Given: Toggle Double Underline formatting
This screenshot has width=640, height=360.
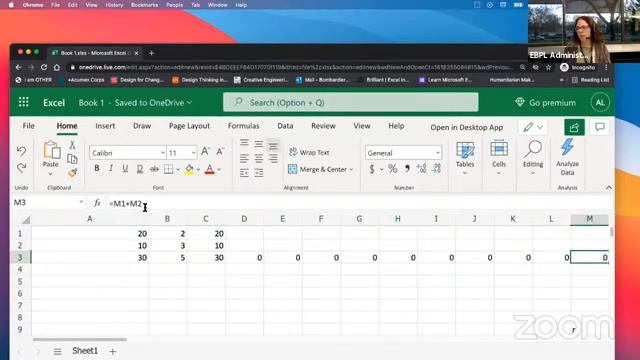Looking at the screenshot, I should [x=140, y=169].
